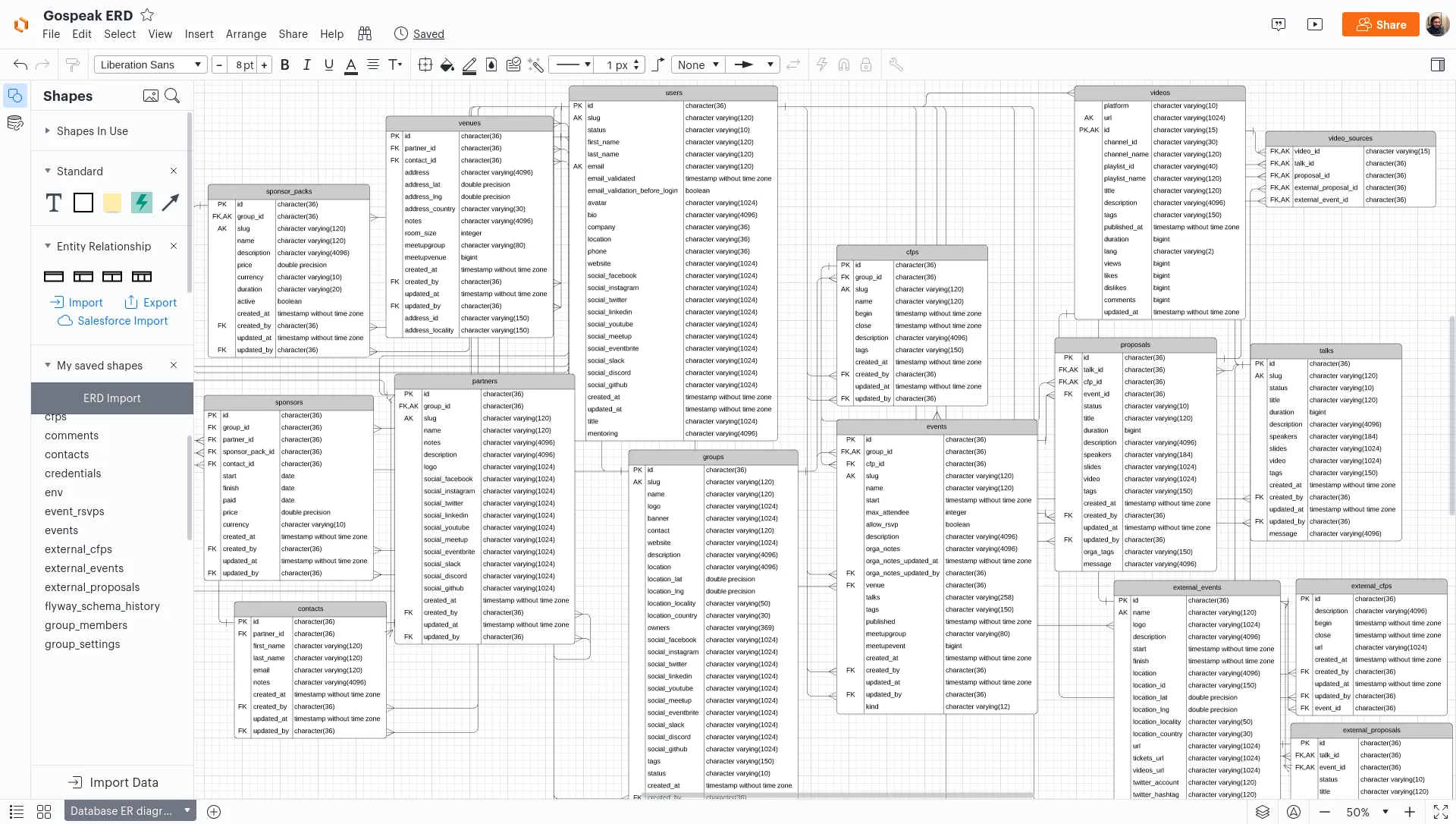Open the end arrow style dropdown
This screenshot has width=1456, height=824.
[753, 65]
